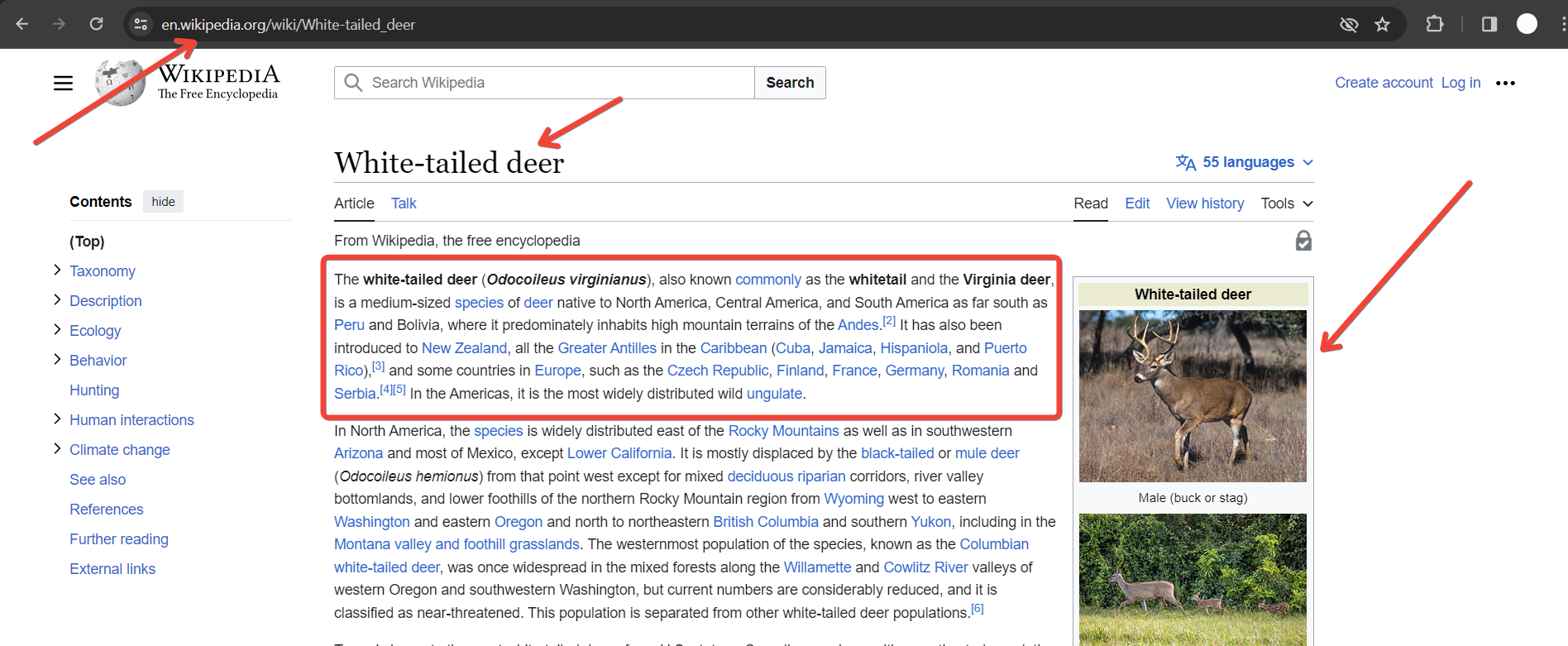Open the male buck deer photo
This screenshot has height=646, width=1568.
[1193, 396]
